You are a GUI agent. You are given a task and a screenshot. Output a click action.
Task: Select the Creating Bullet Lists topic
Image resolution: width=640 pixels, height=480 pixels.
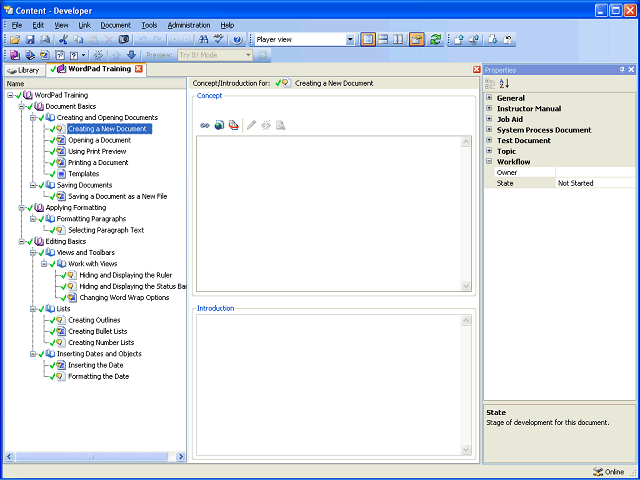click(98, 331)
